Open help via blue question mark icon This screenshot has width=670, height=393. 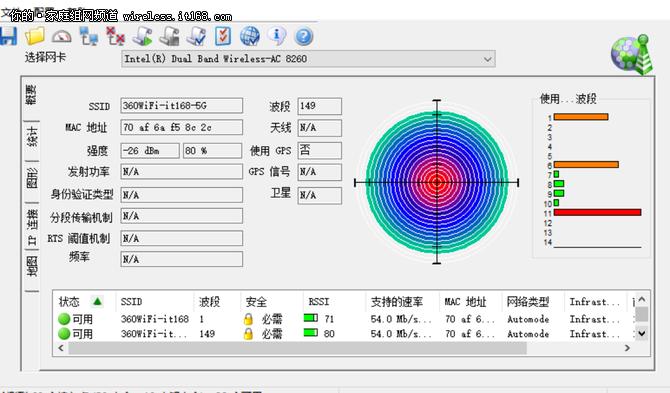[304, 37]
